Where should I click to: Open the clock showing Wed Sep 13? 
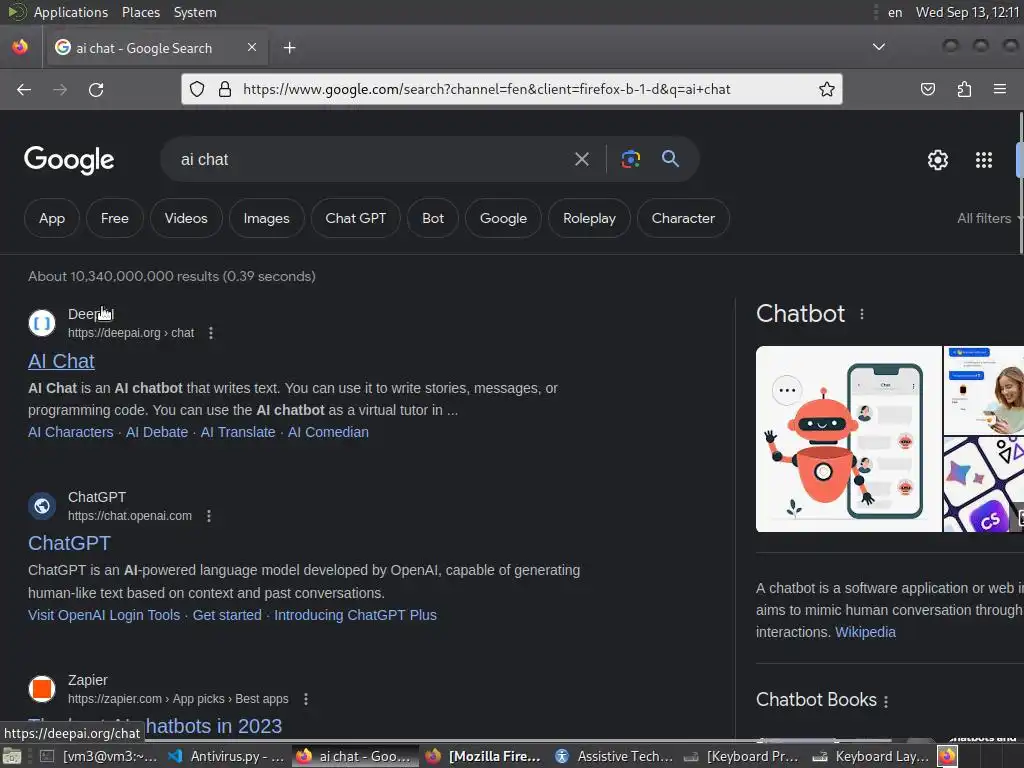coord(968,12)
